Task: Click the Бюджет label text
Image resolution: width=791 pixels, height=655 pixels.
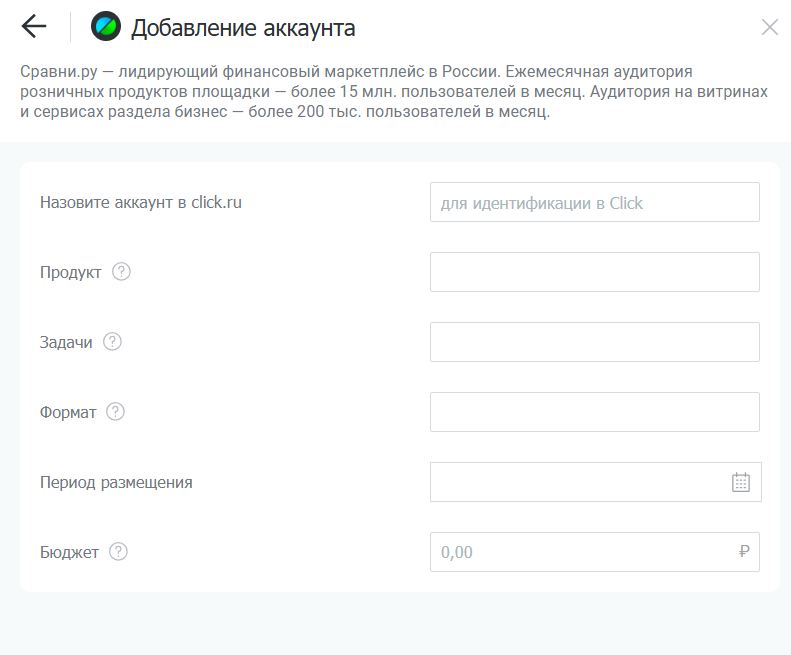Action: pyautogui.click(x=69, y=553)
